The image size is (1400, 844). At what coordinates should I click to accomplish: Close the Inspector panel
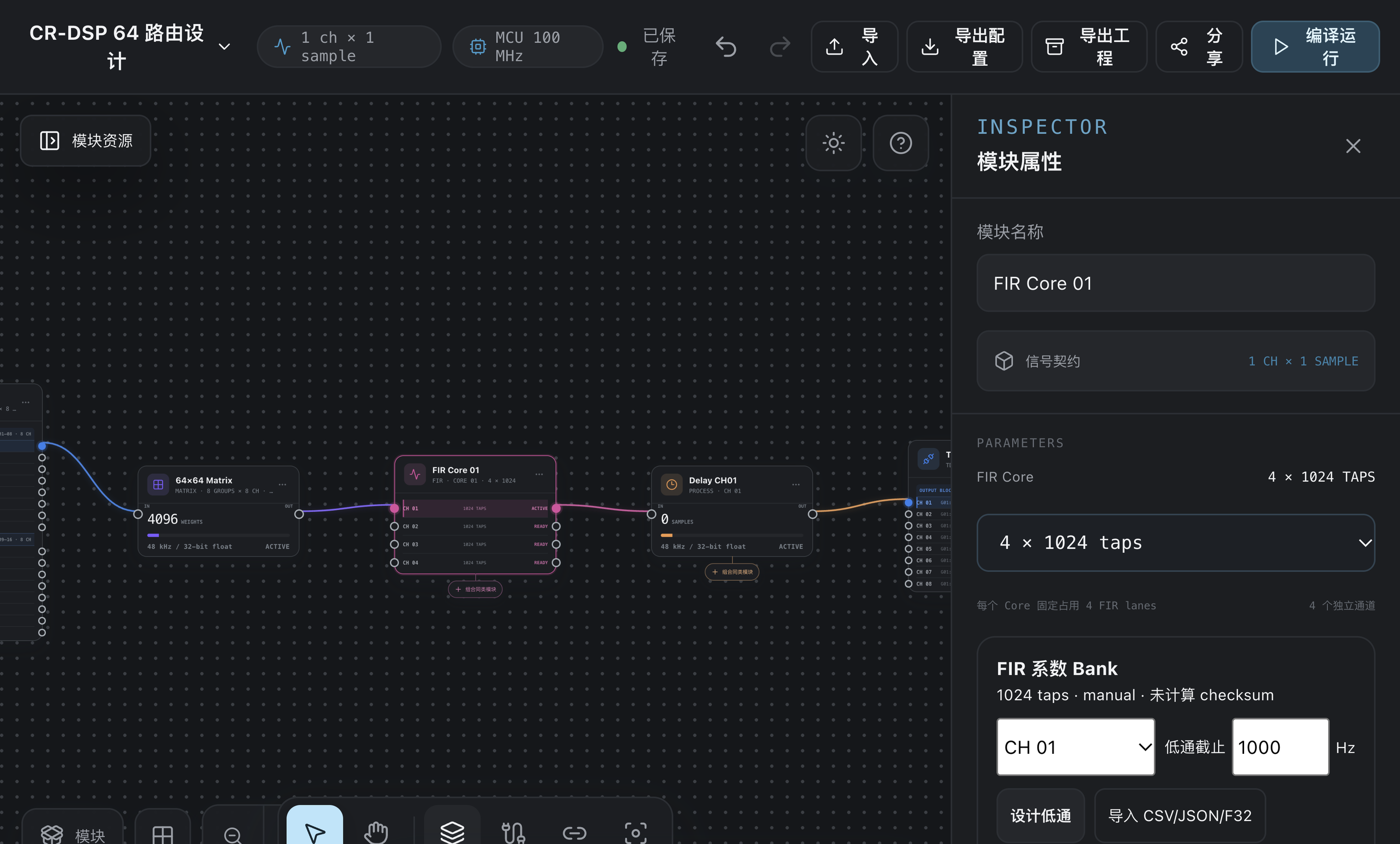[x=1353, y=146]
